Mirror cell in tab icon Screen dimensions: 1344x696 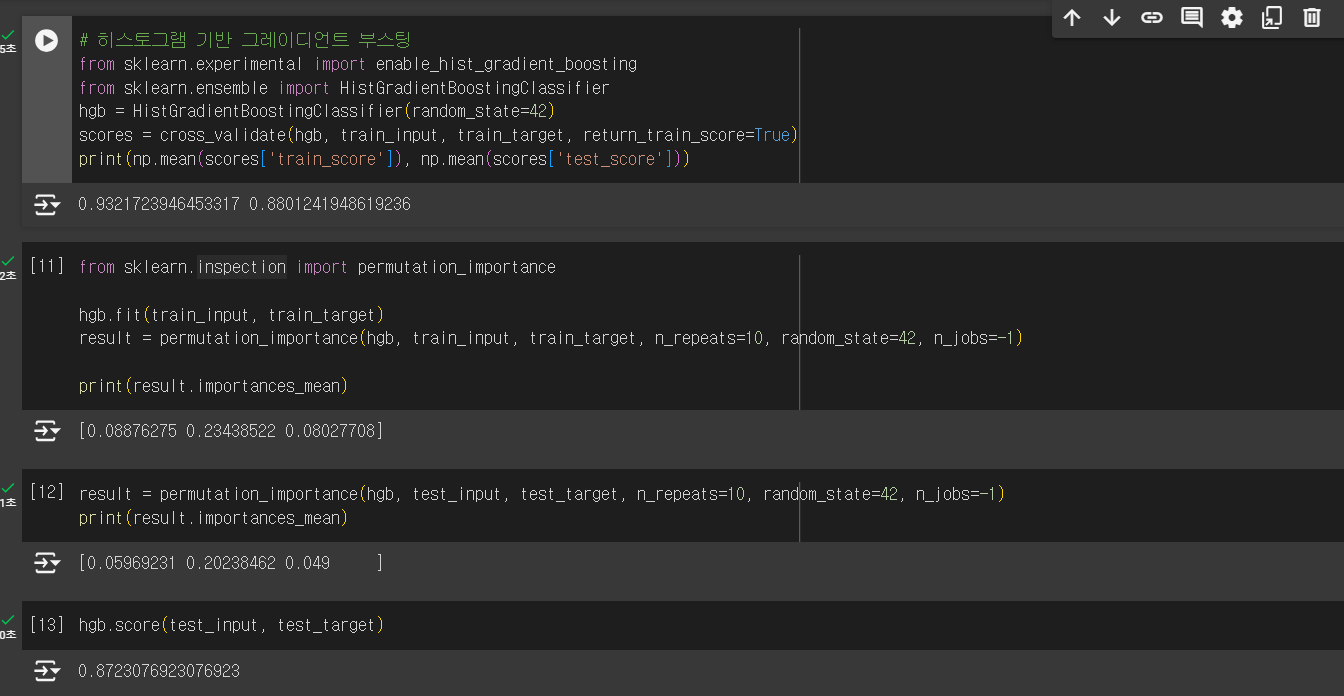[1272, 17]
